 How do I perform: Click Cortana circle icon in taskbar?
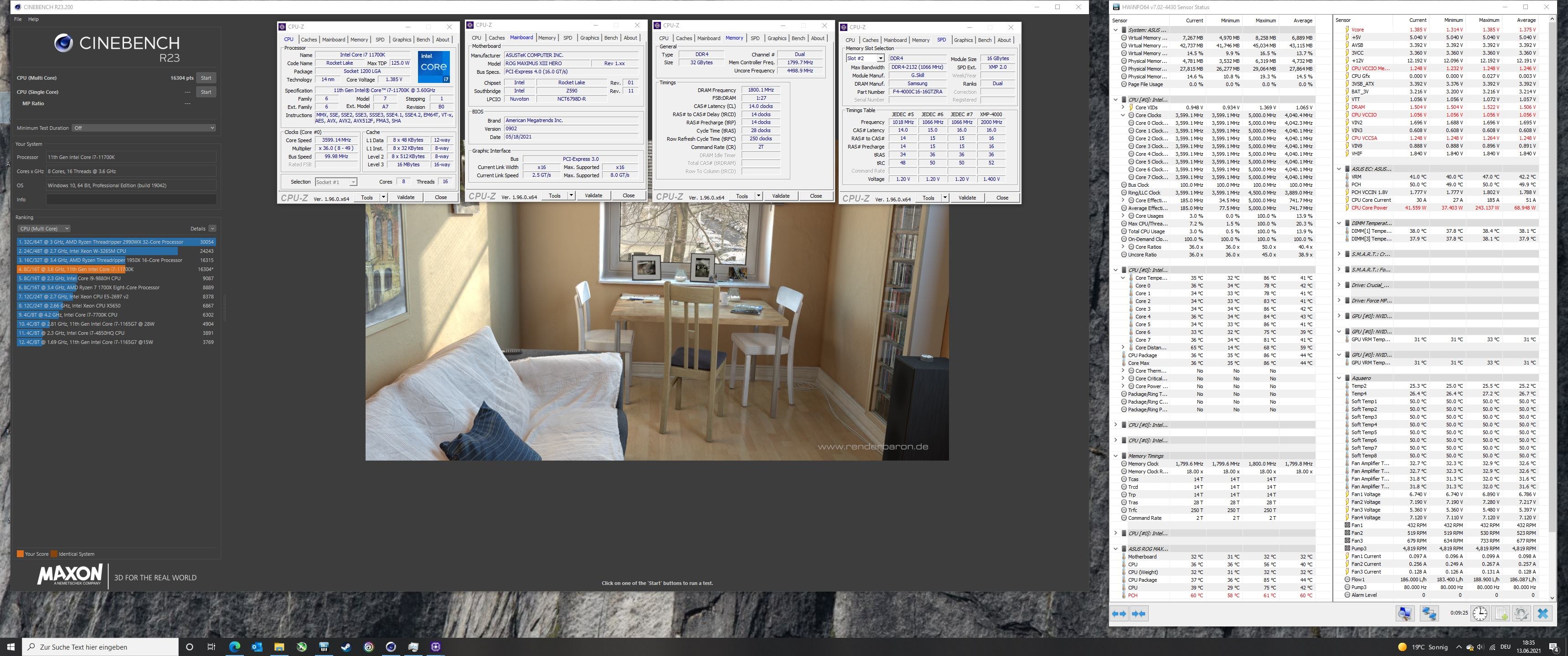[189, 646]
